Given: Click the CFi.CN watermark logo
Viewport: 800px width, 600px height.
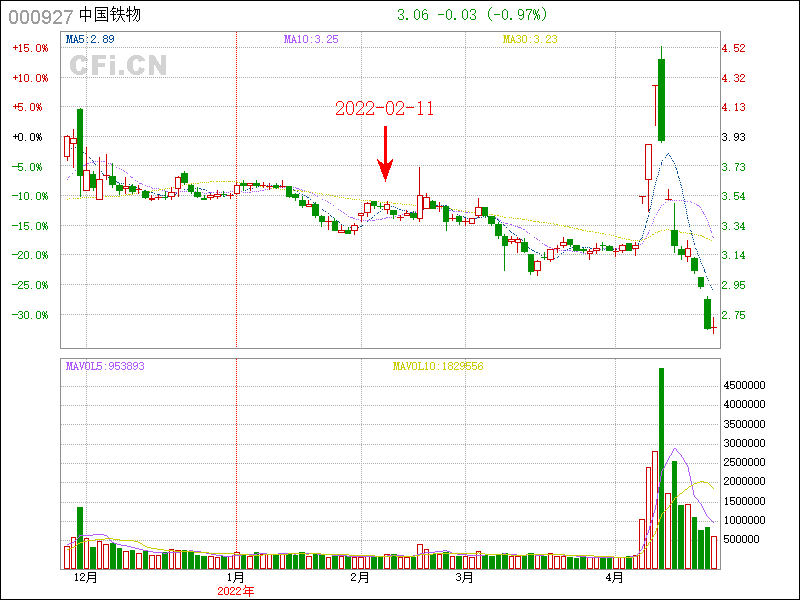Looking at the screenshot, I should tap(117, 66).
